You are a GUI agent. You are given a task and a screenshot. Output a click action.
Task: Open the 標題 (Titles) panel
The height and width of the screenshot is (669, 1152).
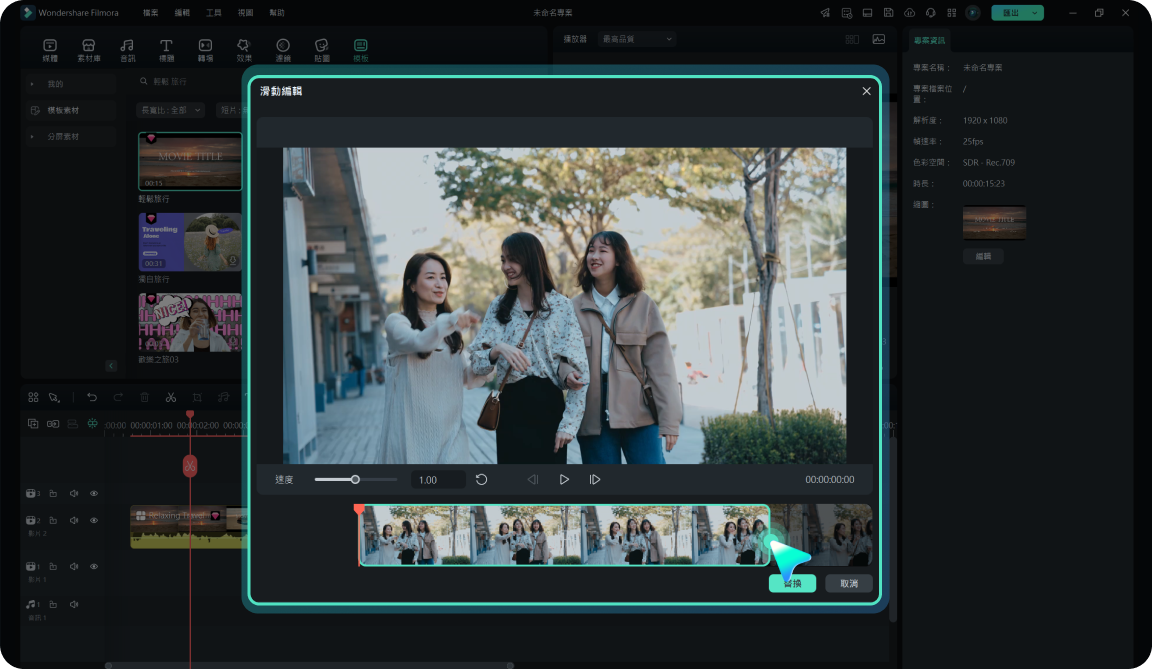[166, 49]
